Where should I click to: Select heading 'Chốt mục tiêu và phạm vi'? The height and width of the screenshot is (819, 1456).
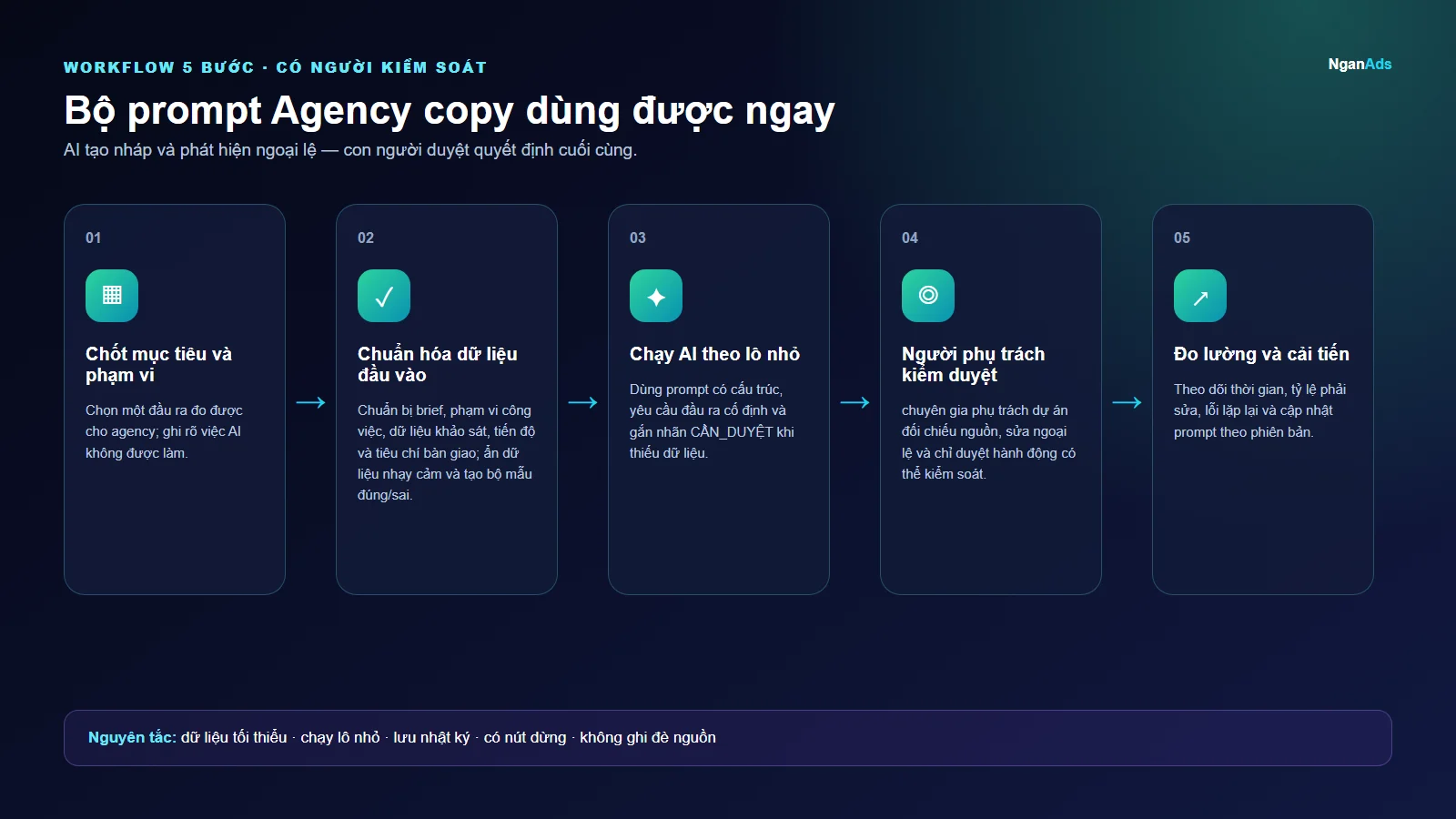(x=159, y=364)
